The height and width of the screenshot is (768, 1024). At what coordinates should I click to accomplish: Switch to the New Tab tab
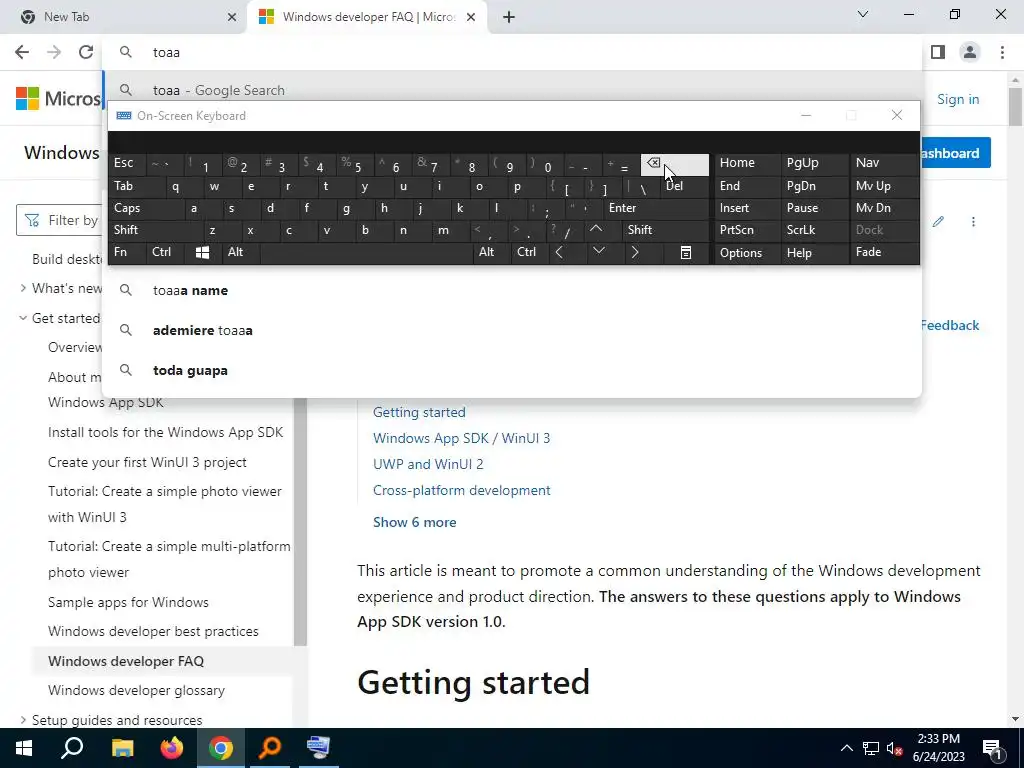point(124,17)
